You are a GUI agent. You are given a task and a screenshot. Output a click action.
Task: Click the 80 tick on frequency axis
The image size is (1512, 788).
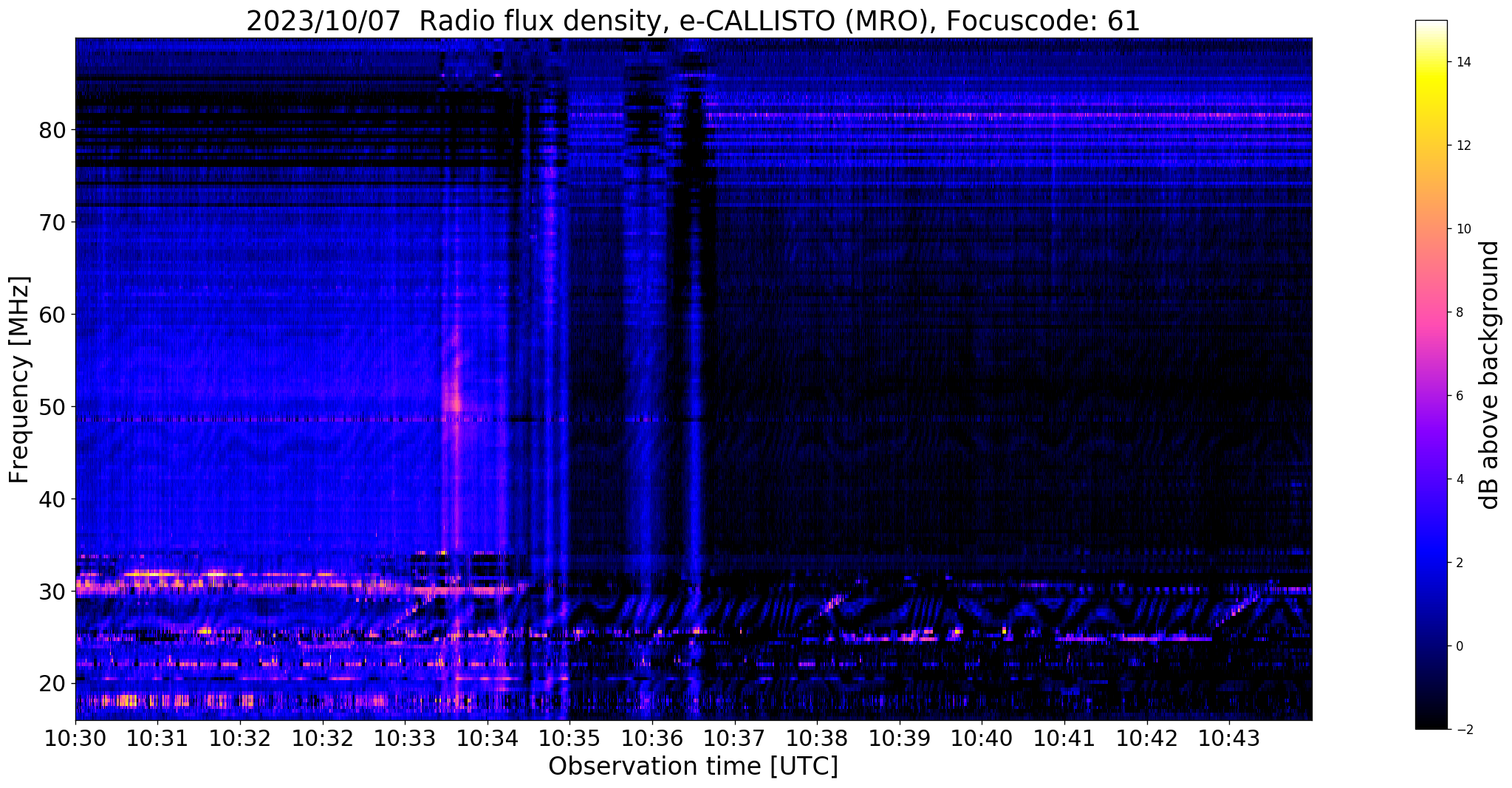coord(52,130)
